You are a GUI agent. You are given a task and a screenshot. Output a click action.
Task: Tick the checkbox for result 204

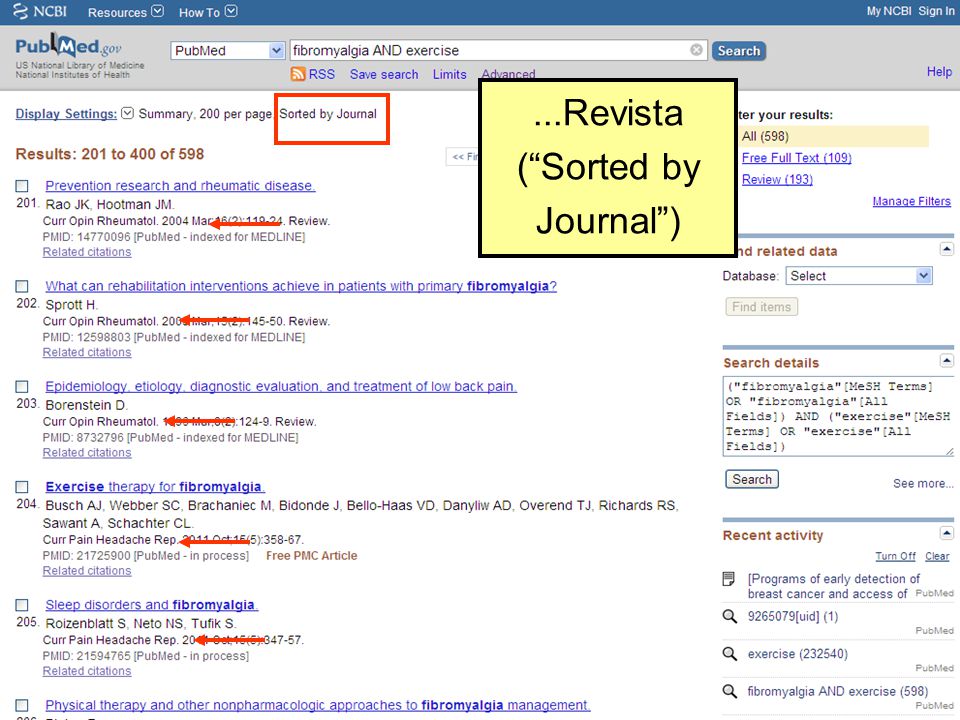pyautogui.click(x=22, y=487)
